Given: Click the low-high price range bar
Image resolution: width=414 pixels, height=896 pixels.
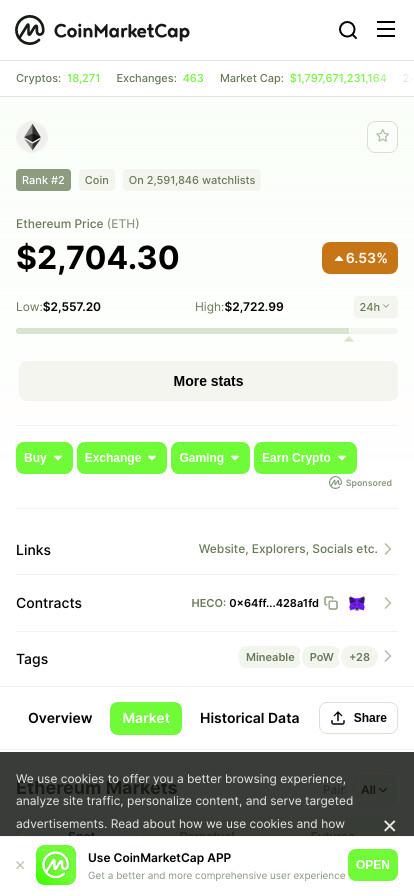Looking at the screenshot, I should [x=206, y=331].
